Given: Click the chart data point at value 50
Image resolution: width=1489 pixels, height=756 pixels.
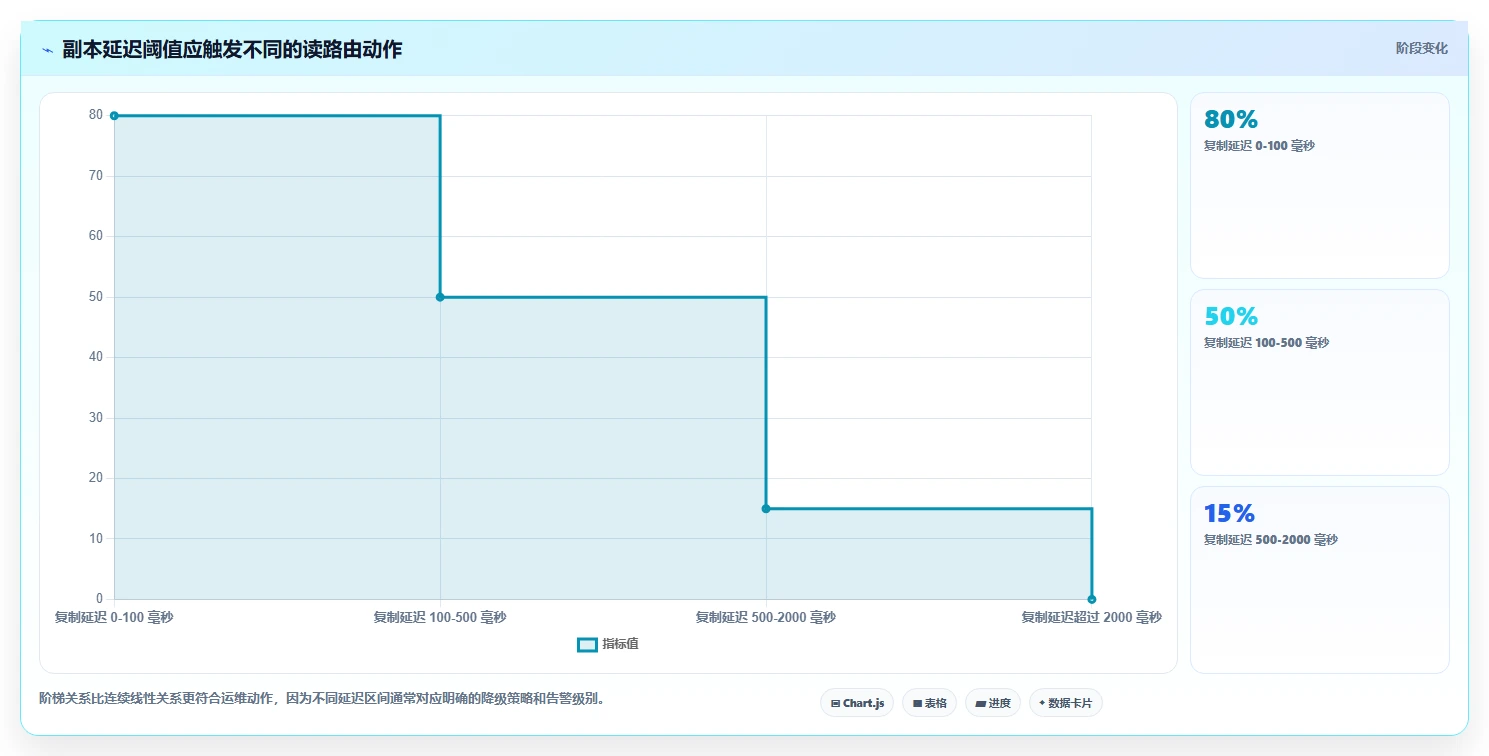Looking at the screenshot, I should pos(440,297).
